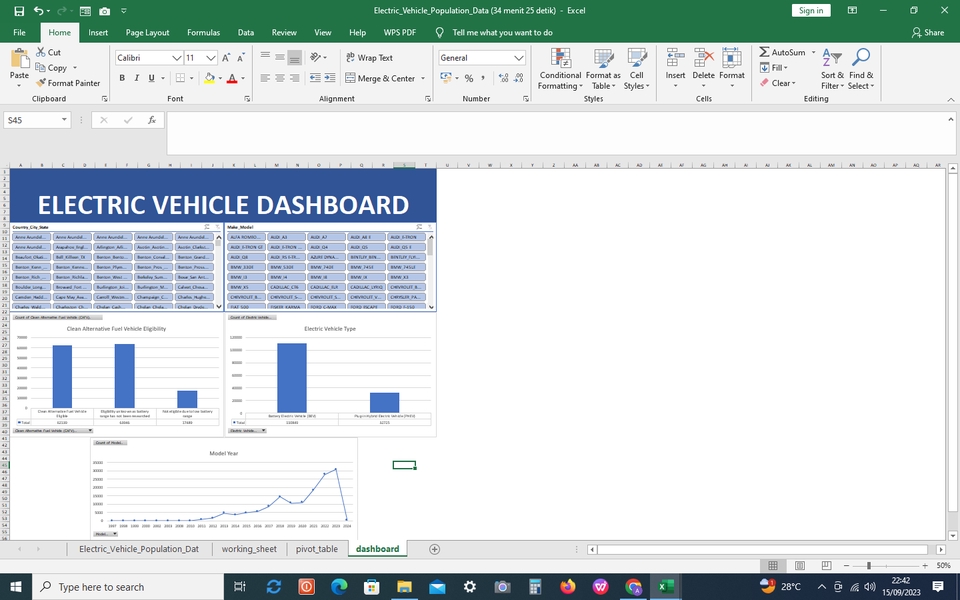Viewport: 960px width, 600px height.
Task: Switch to the Page Layout tab
Action: pyautogui.click(x=148, y=32)
